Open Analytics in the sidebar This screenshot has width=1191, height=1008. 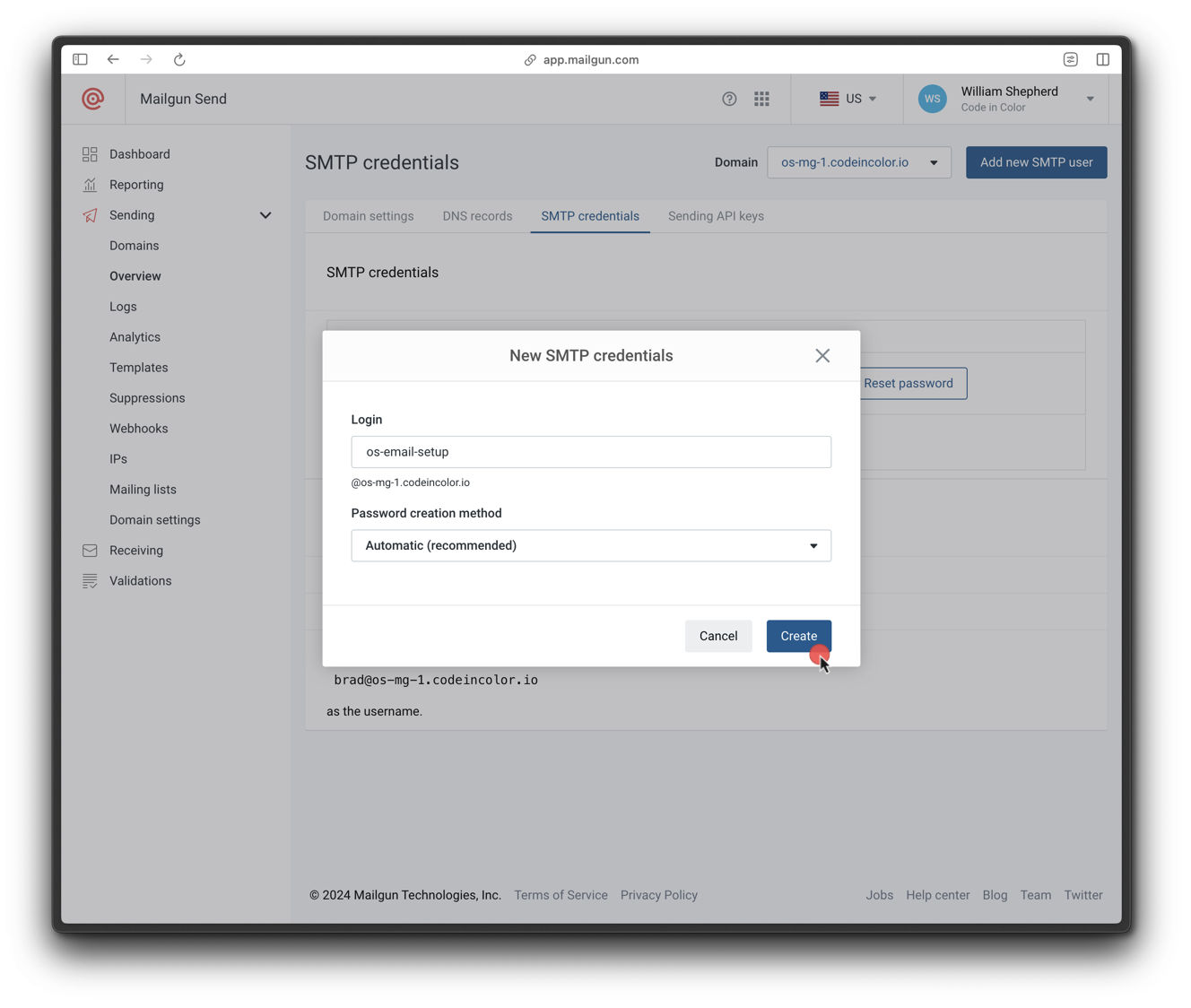135,337
